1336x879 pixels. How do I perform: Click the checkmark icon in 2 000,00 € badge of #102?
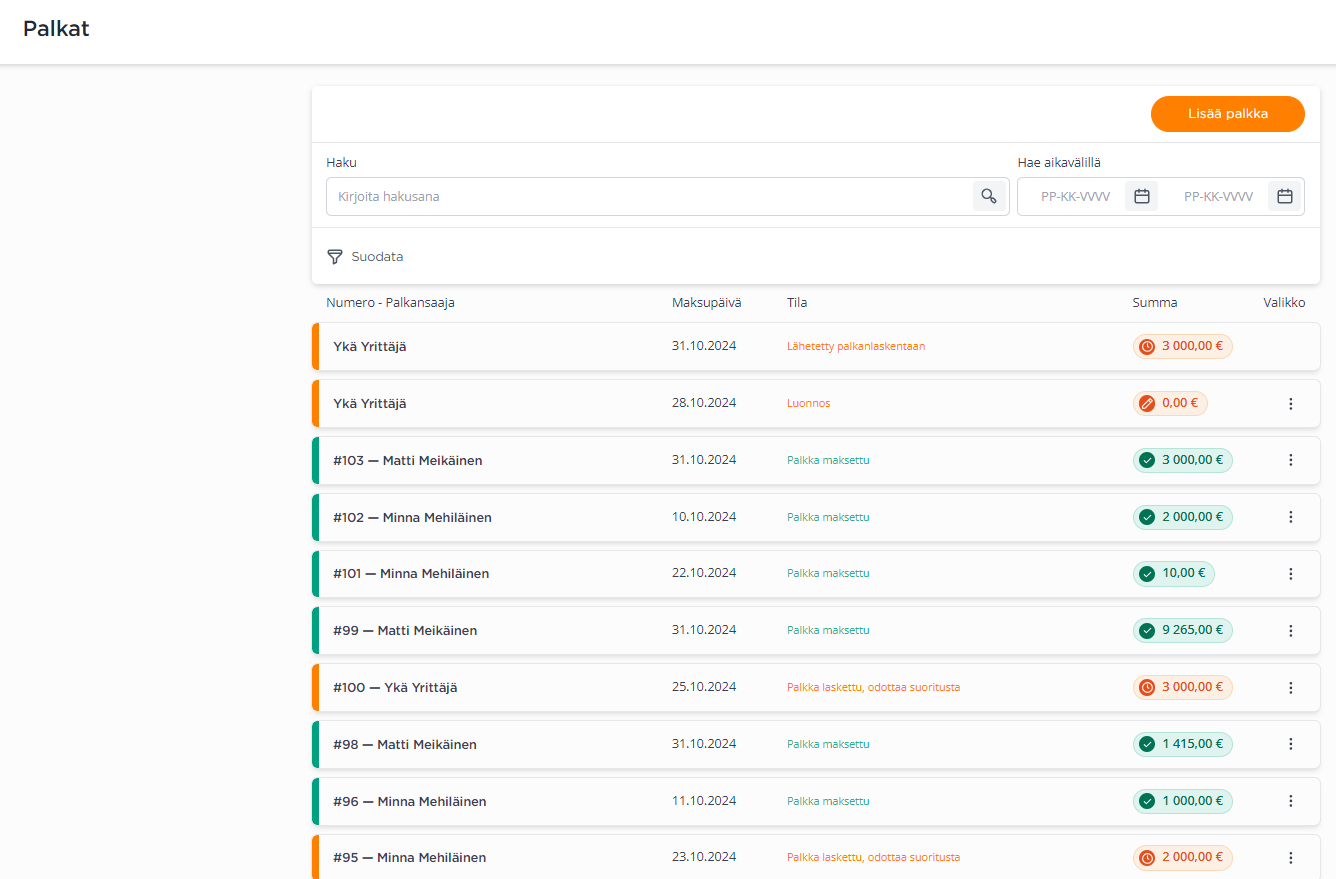point(1147,517)
